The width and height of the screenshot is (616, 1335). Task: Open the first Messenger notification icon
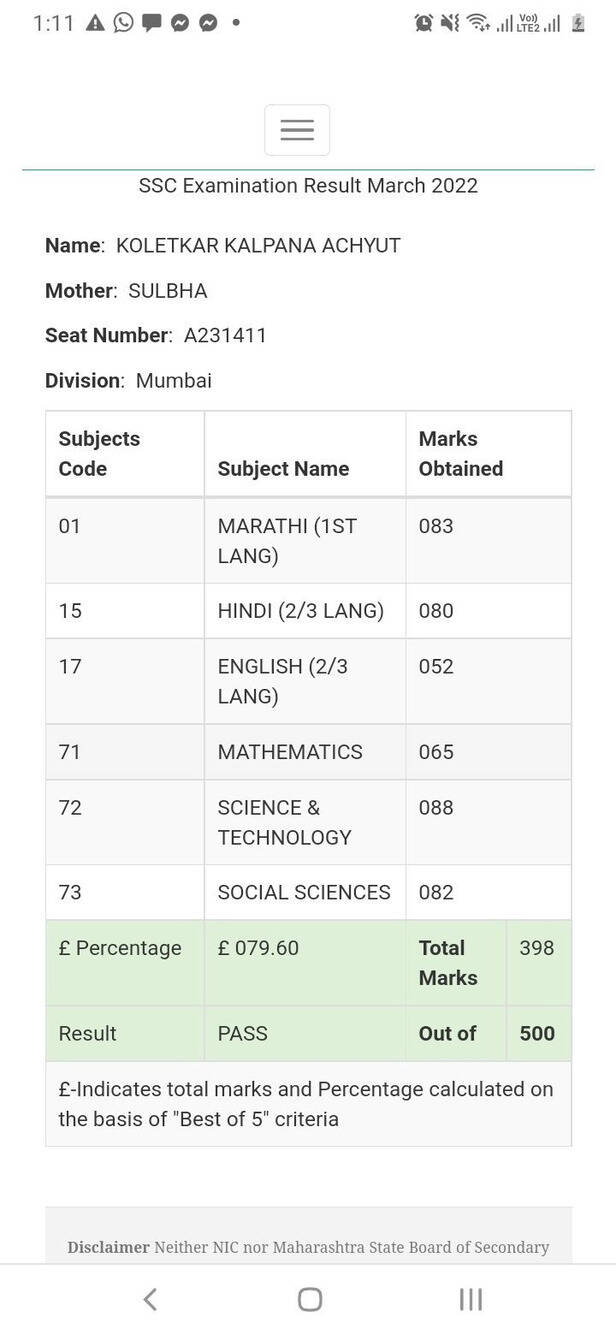180,23
